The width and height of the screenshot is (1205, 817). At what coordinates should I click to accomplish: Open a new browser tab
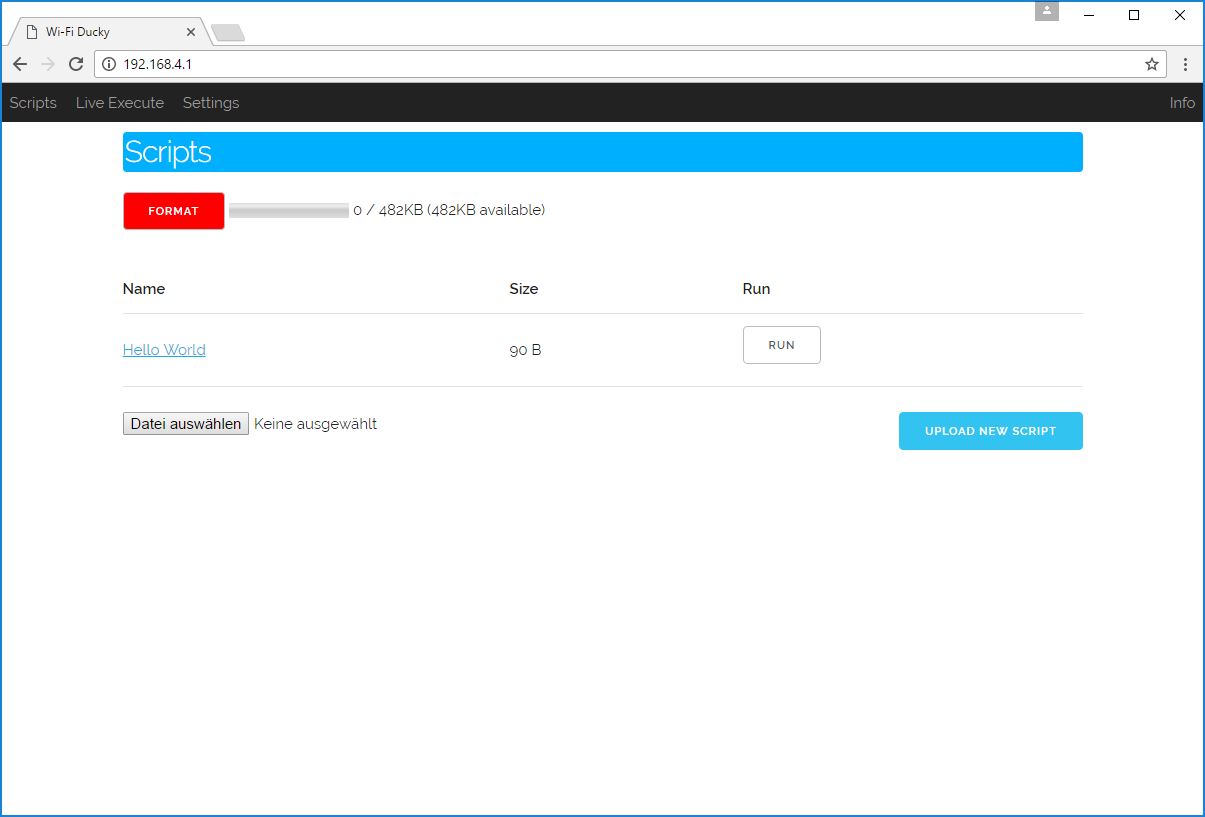(x=228, y=33)
